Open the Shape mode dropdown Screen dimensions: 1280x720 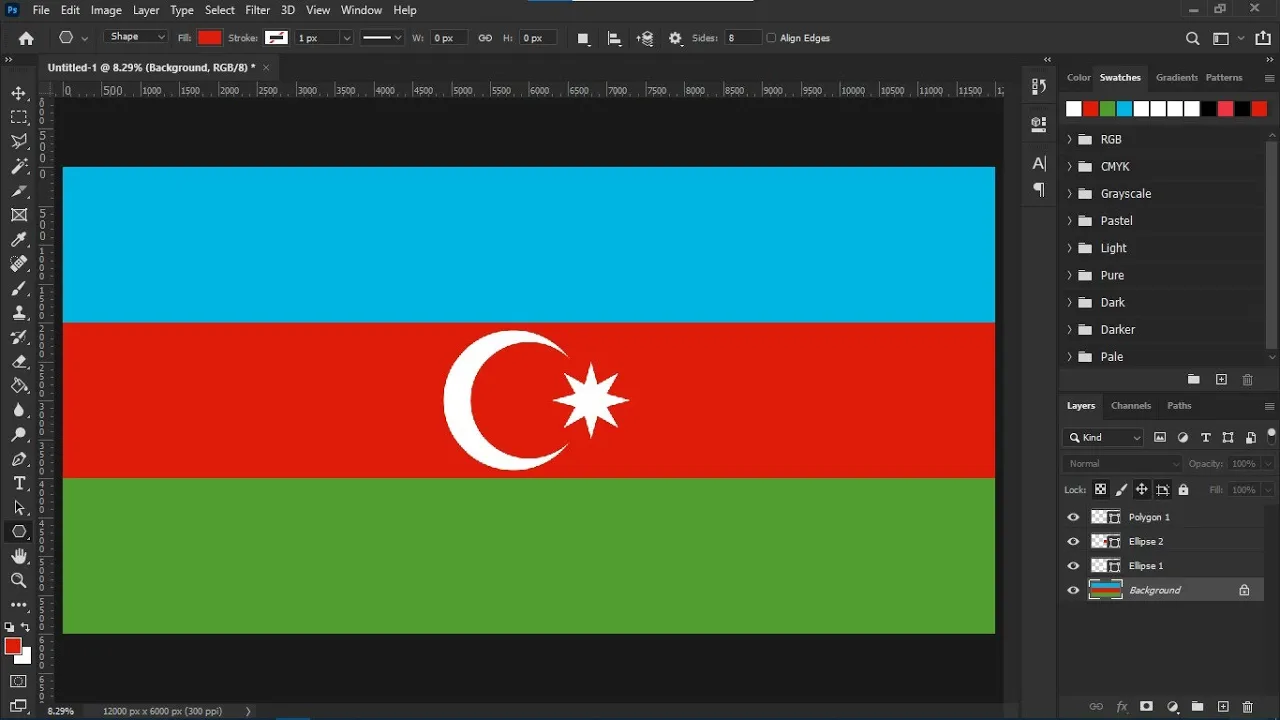[x=136, y=37]
